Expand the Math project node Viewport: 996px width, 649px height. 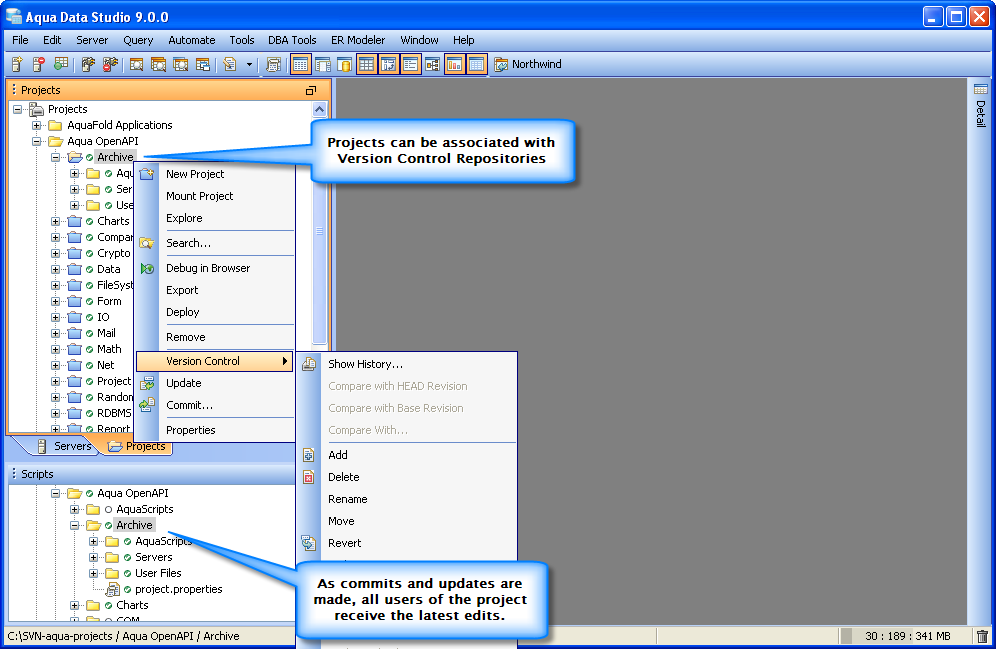[x=55, y=349]
